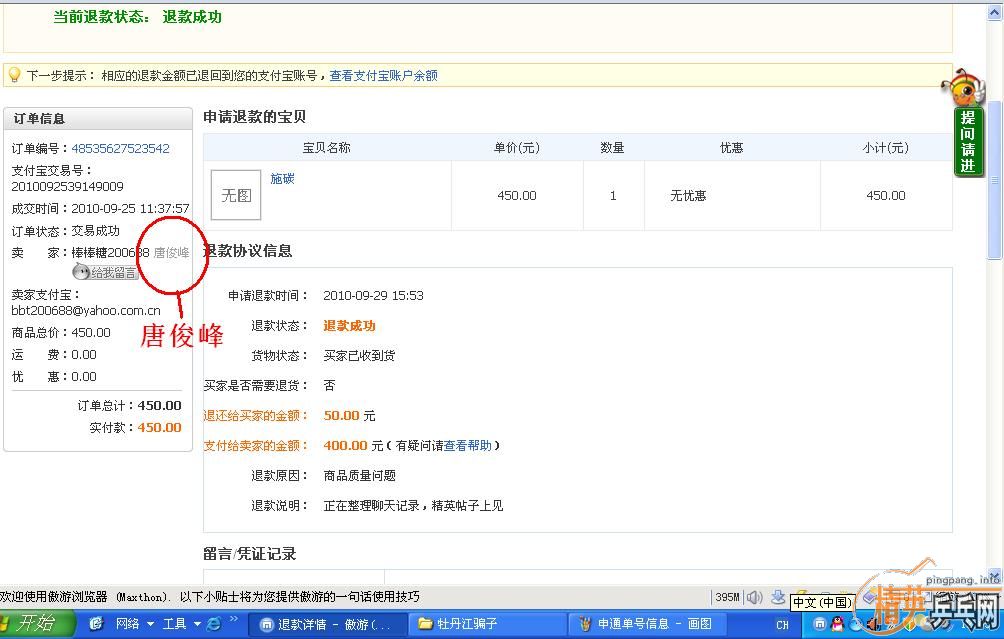Click the 395M memory indicator in status bar
The height and width of the screenshot is (639, 1004).
click(x=727, y=597)
